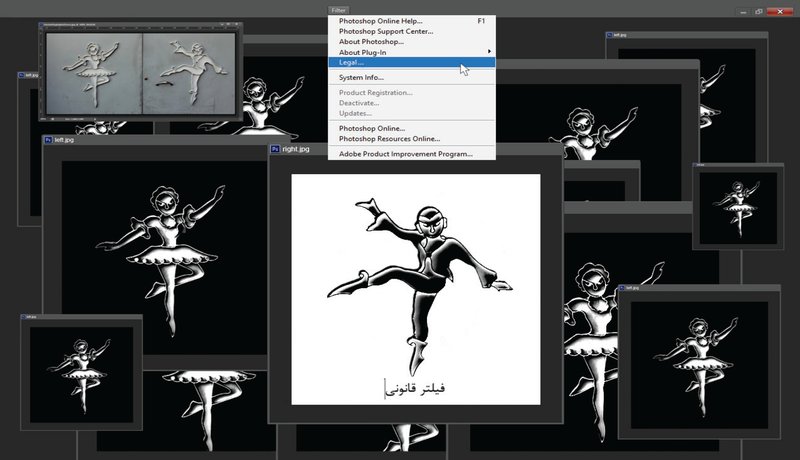
Task: Open the Filter menu in the menu bar
Action: (338, 10)
